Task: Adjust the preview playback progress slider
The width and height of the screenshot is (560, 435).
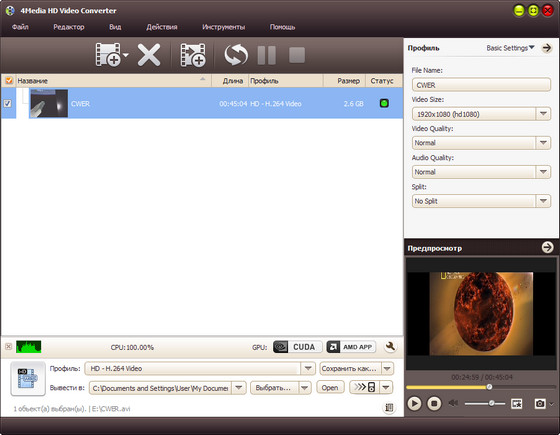Action: point(489,387)
